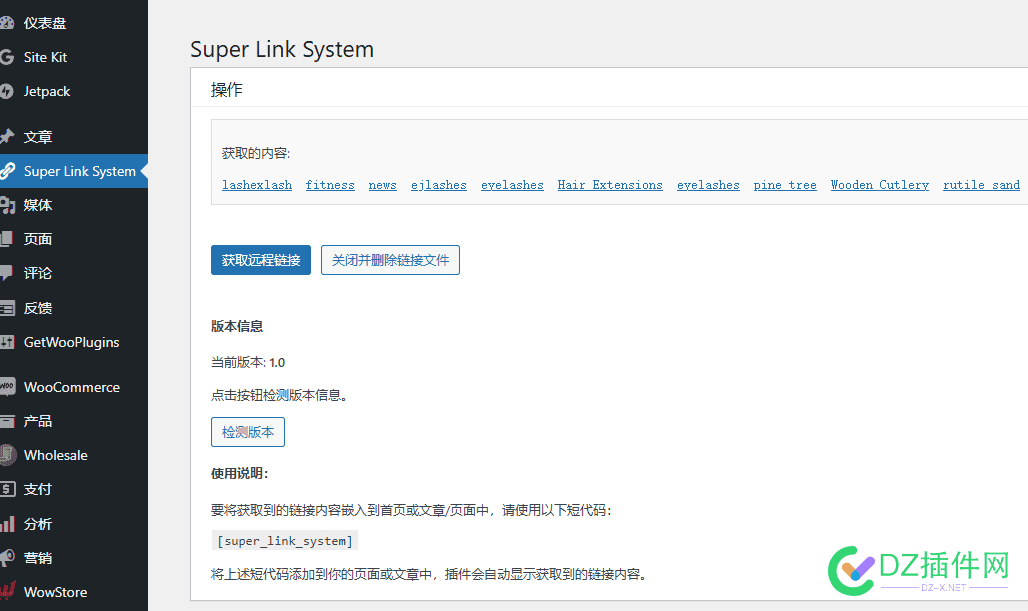Follow the rutile sand link

(981, 185)
